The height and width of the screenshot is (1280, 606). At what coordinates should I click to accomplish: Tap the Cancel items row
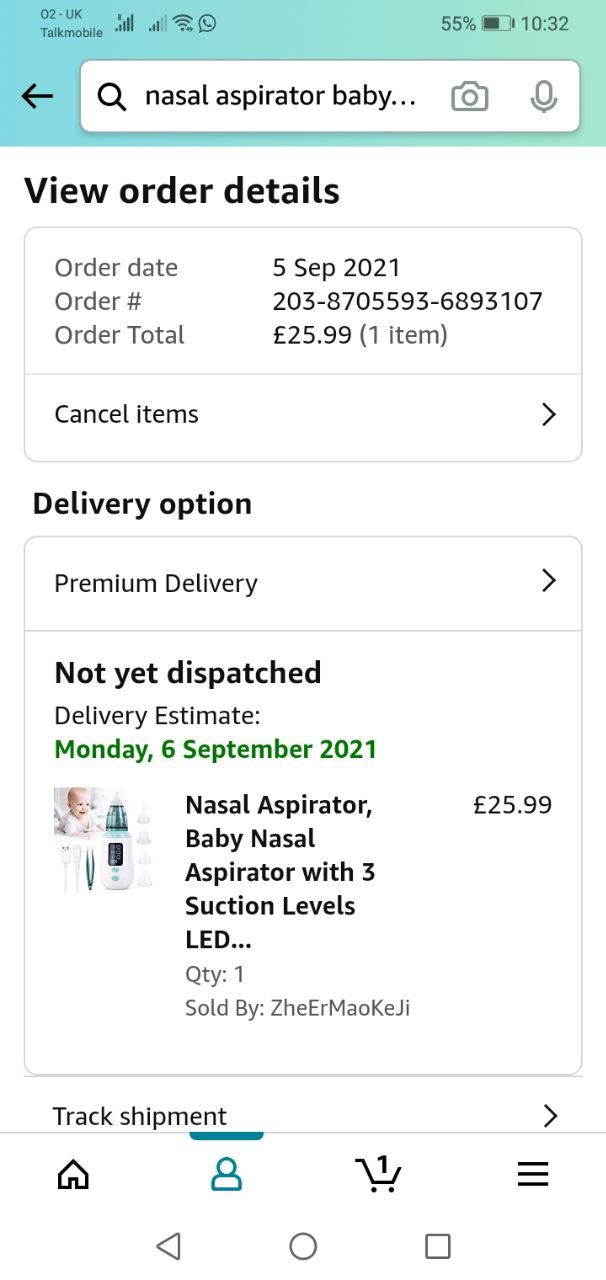tap(127, 414)
